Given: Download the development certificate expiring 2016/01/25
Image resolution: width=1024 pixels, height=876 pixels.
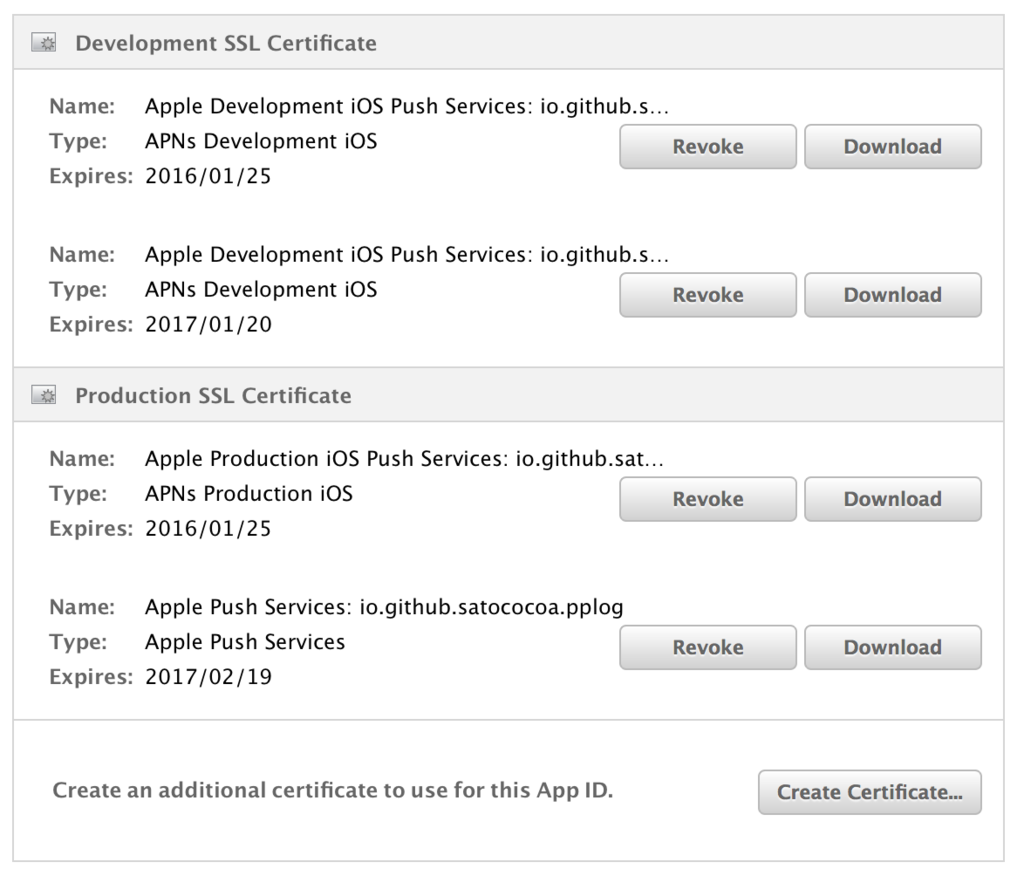Looking at the screenshot, I should click(892, 147).
